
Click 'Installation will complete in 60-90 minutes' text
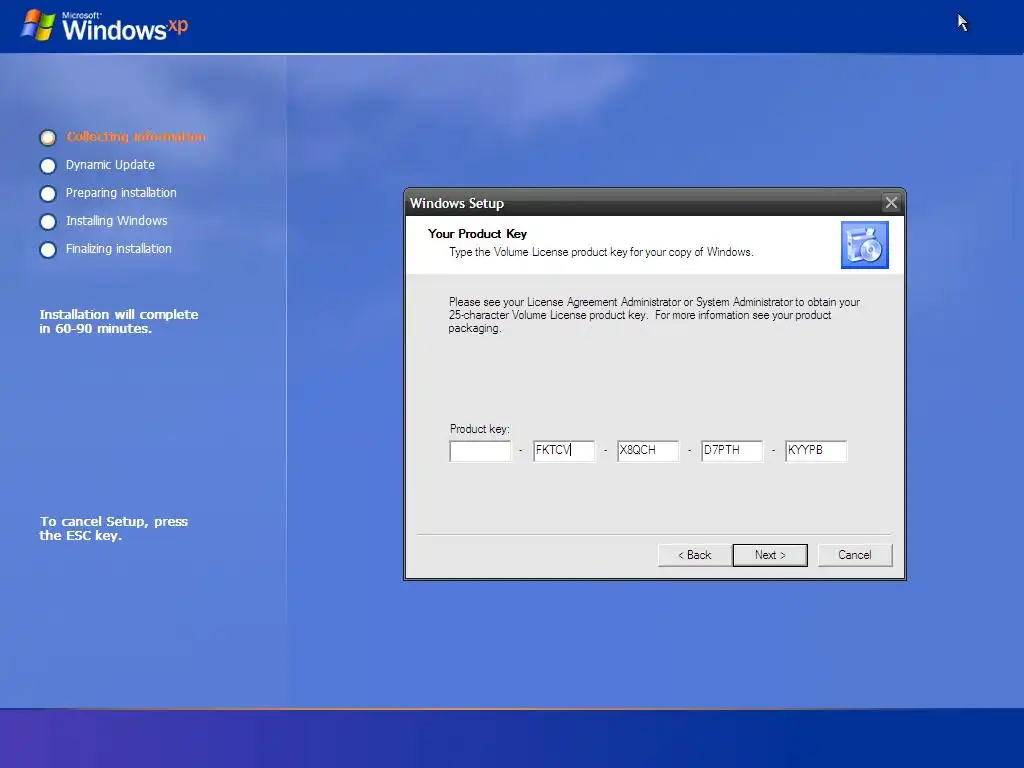[119, 321]
